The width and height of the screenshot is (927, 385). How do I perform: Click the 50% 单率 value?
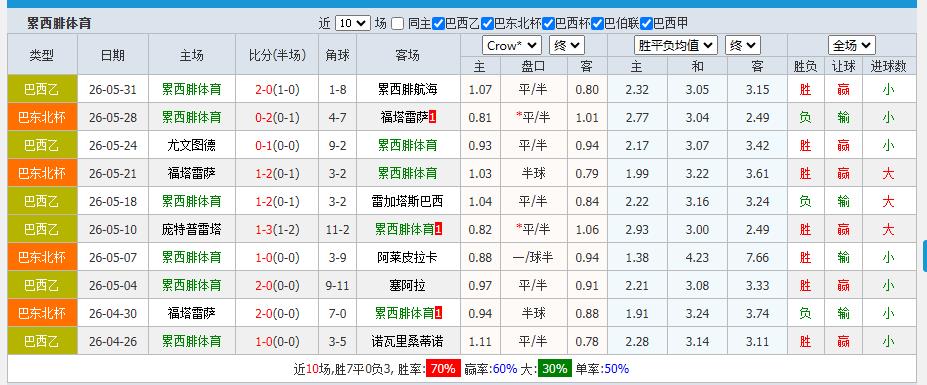click(616, 368)
